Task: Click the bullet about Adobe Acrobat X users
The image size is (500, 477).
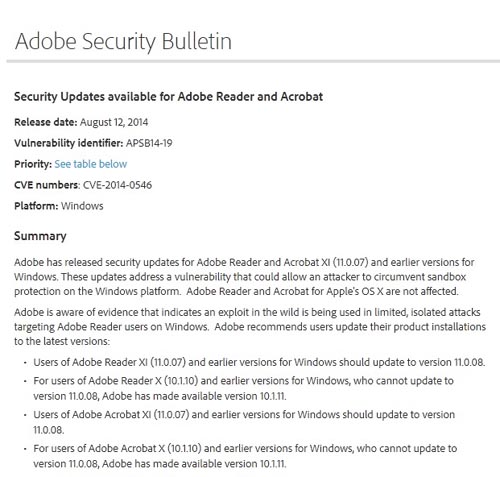Action: (245, 456)
